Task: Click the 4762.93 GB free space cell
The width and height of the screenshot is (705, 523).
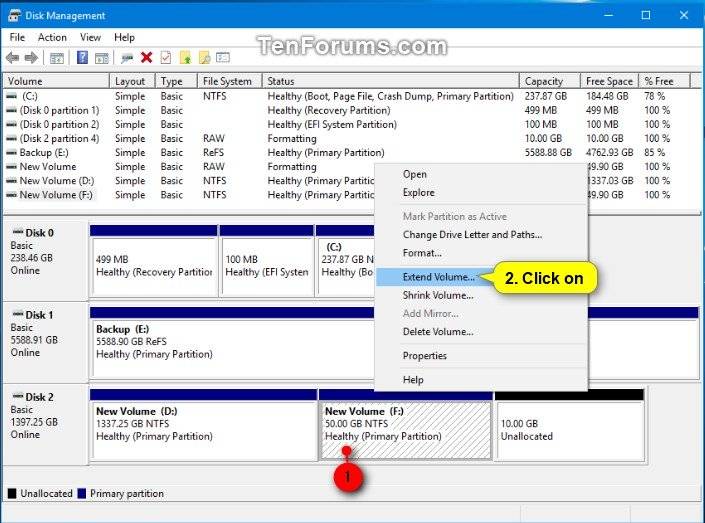Action: 610,153
